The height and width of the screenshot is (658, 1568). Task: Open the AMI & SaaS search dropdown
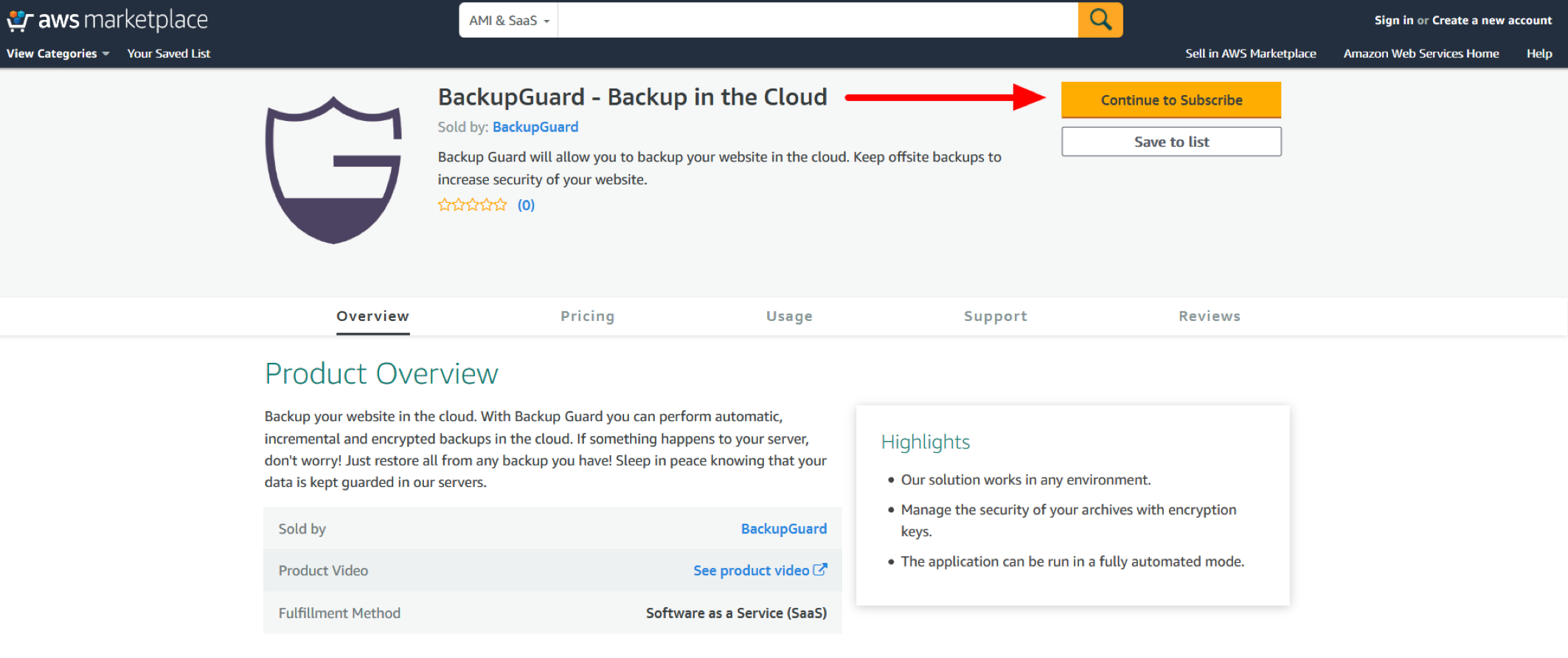[x=509, y=21]
